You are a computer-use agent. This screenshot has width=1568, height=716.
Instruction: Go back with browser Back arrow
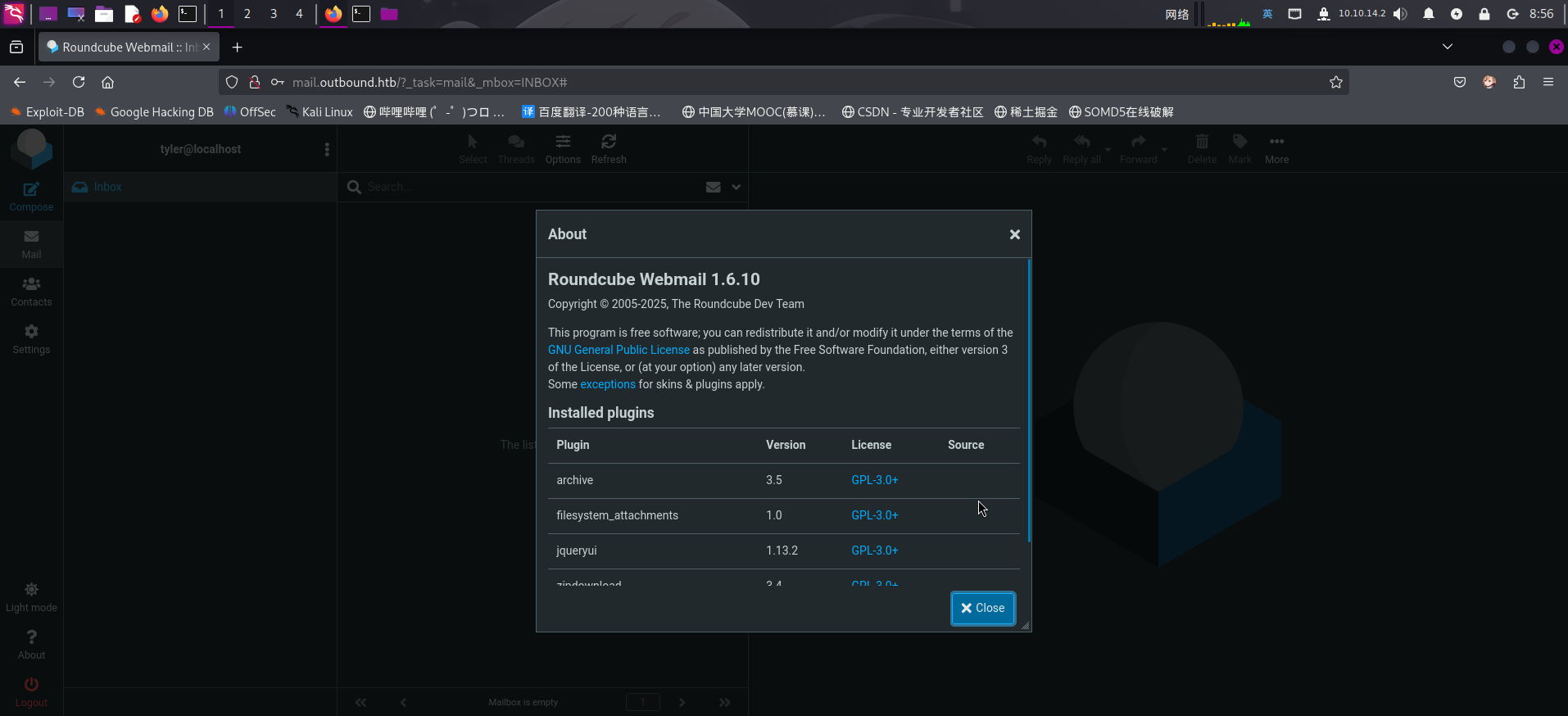20,82
